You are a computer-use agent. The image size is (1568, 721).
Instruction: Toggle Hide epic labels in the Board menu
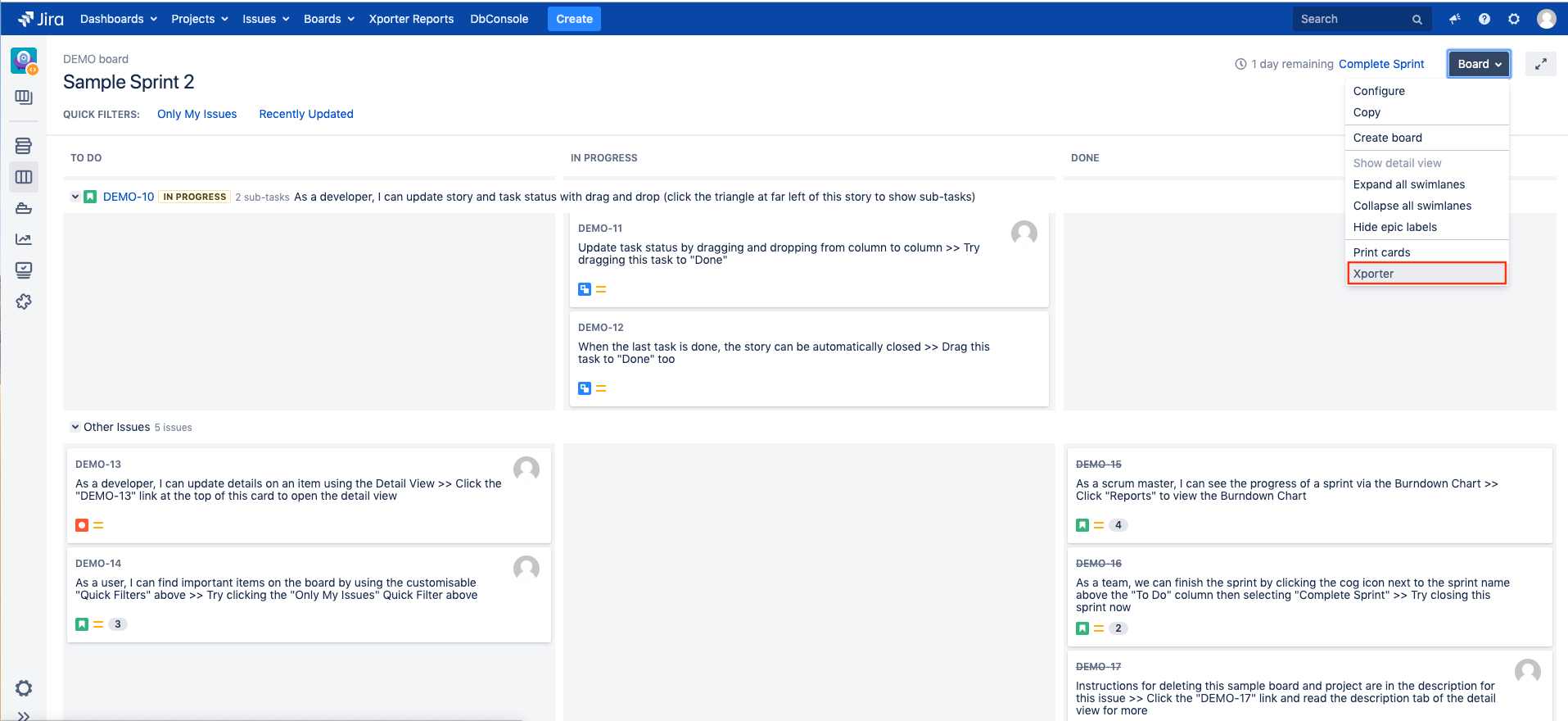[1394, 227]
